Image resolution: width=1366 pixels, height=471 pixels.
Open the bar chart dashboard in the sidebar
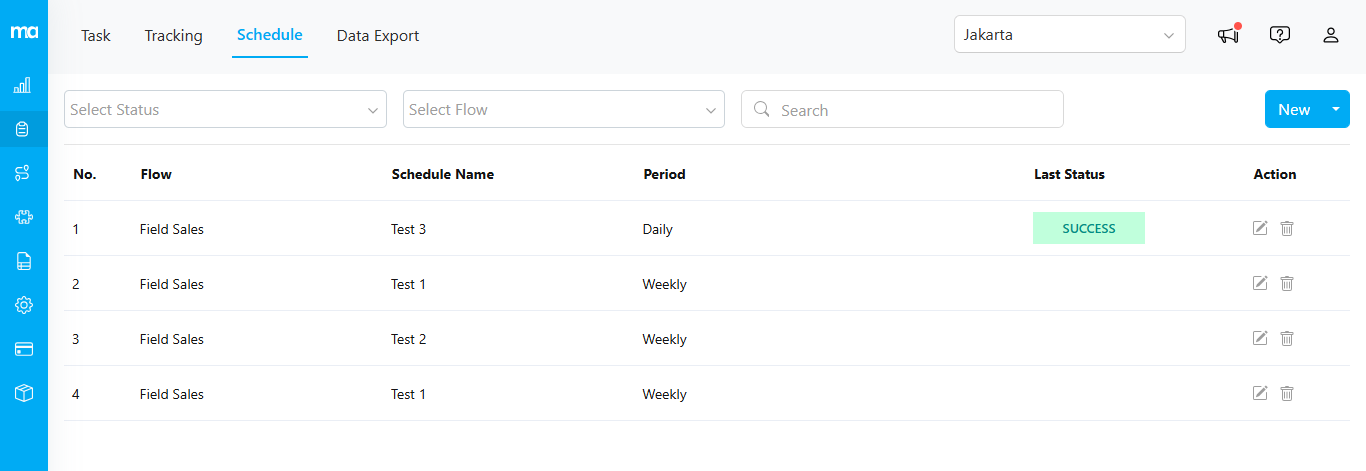click(23, 86)
